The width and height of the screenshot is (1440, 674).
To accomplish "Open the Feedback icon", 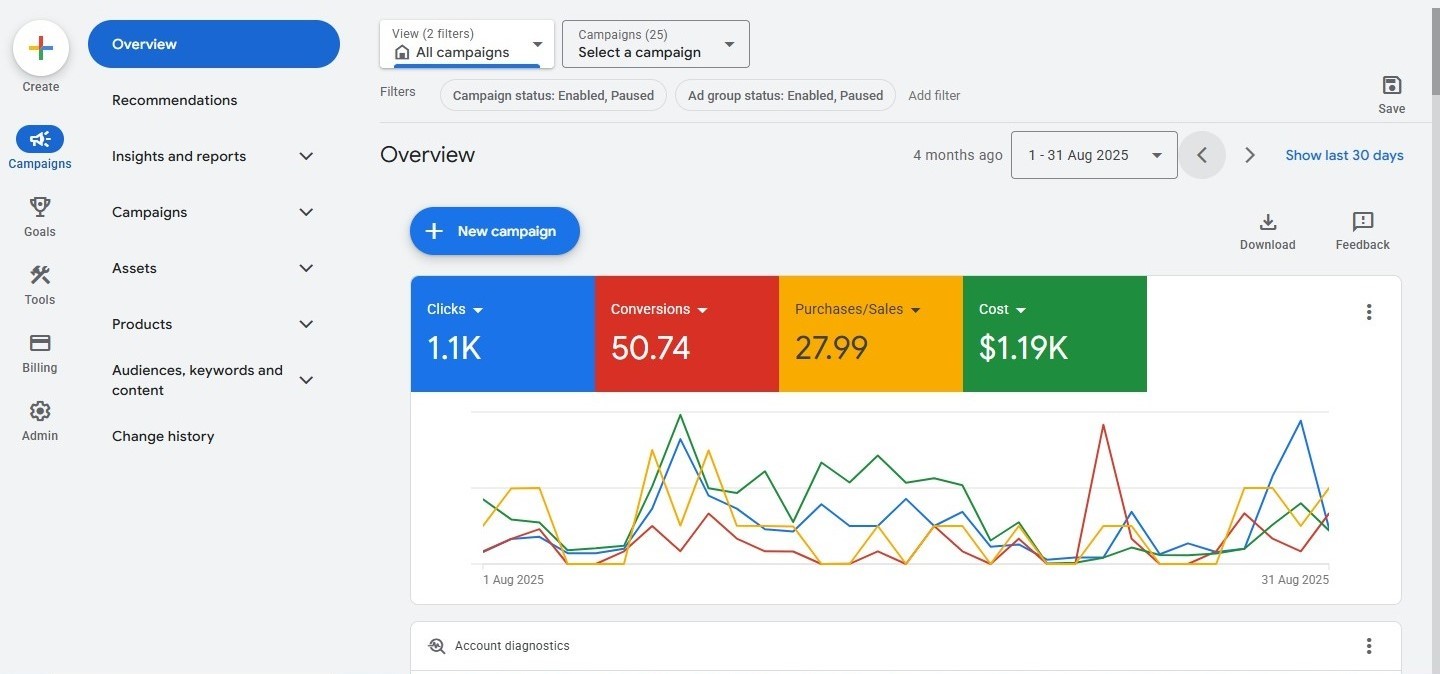I will click(x=1362, y=222).
